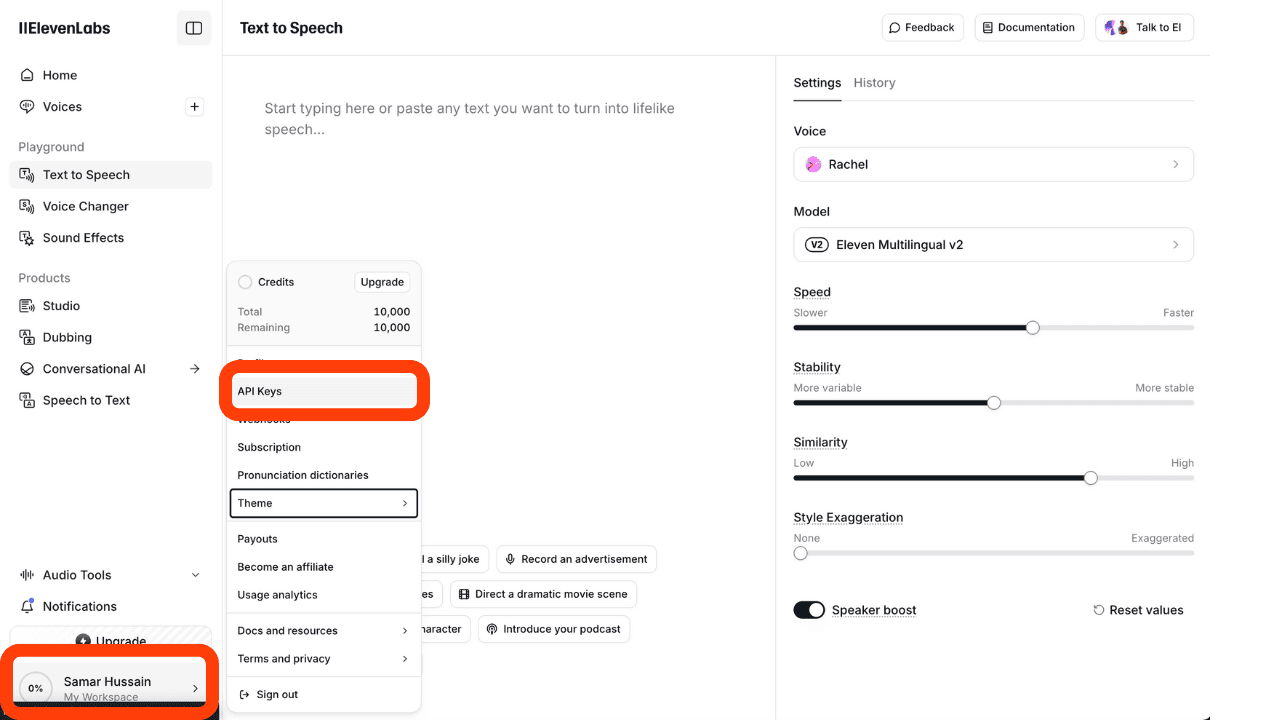This screenshot has width=1280, height=720.
Task: Click the Sound Effects icon
Action: pyautogui.click(x=27, y=238)
